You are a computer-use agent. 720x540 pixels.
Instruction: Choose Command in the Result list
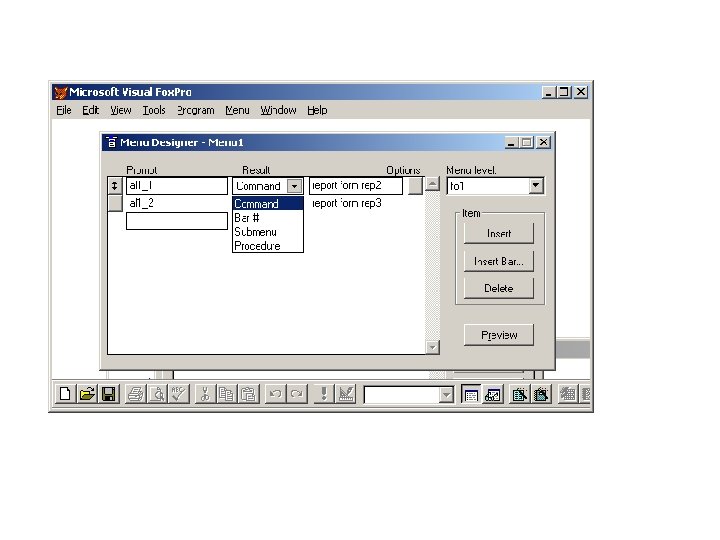268,203
